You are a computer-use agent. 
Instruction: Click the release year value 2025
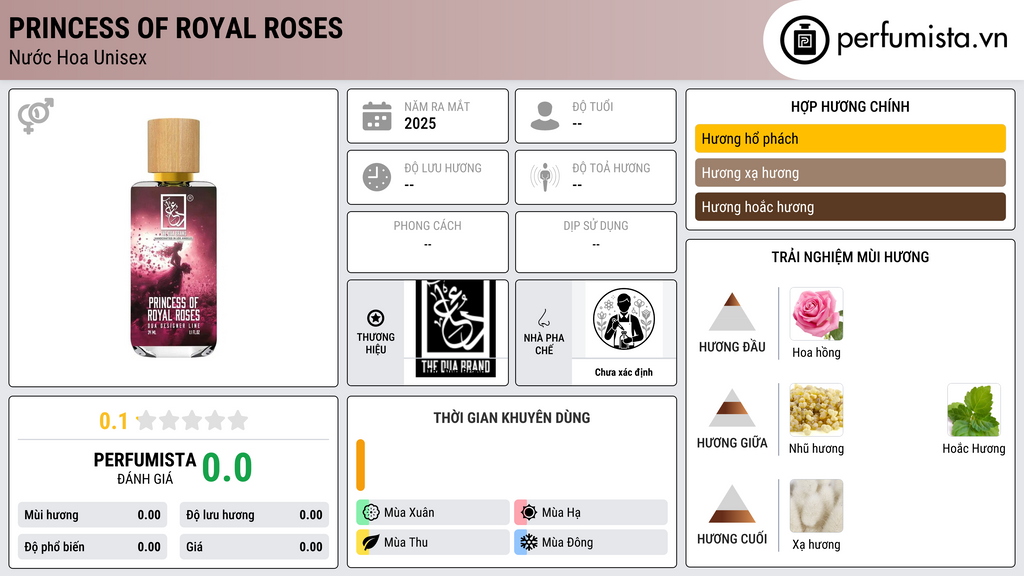(x=420, y=123)
